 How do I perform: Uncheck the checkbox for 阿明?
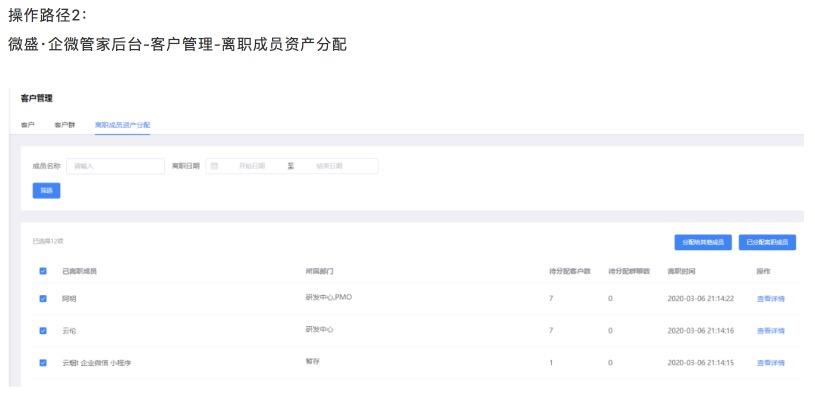pos(43,299)
